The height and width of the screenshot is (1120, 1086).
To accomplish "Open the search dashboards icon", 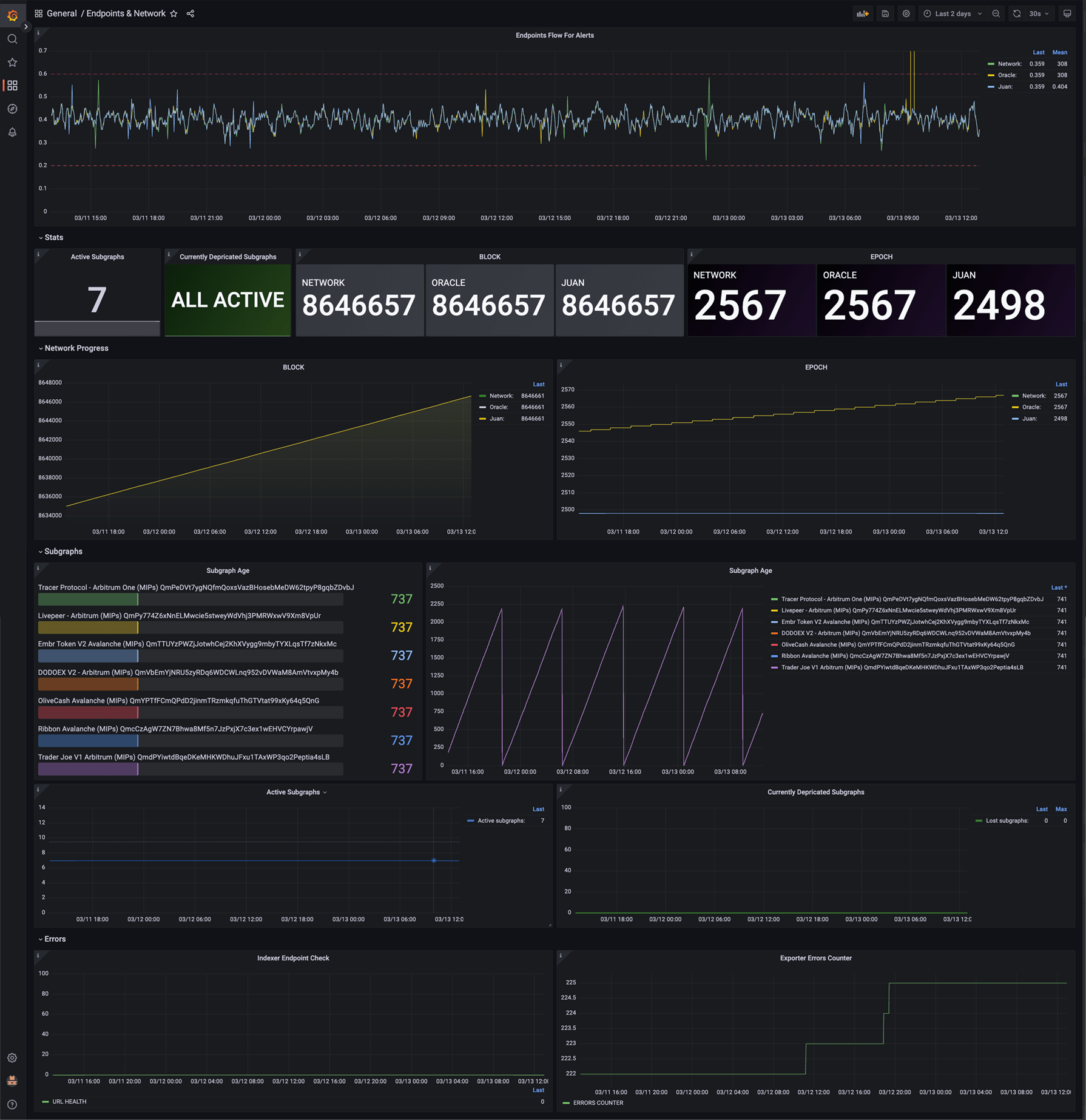I will [12, 39].
